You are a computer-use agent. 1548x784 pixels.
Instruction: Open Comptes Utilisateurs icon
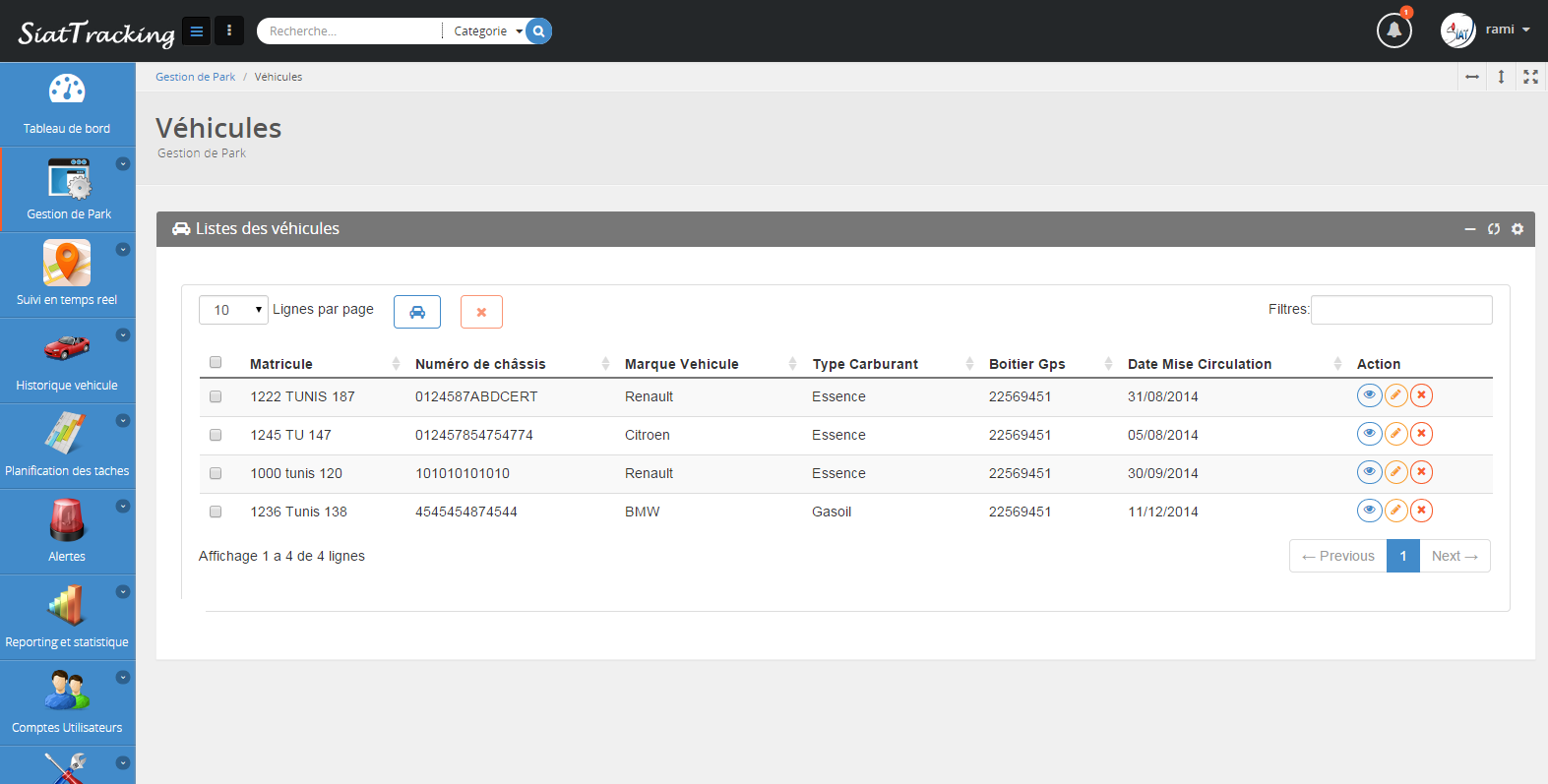pyautogui.click(x=67, y=690)
